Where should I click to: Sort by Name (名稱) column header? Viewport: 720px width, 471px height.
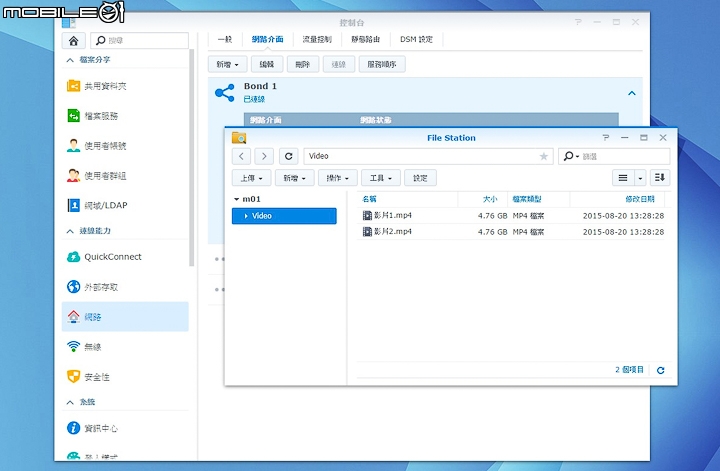coord(370,199)
